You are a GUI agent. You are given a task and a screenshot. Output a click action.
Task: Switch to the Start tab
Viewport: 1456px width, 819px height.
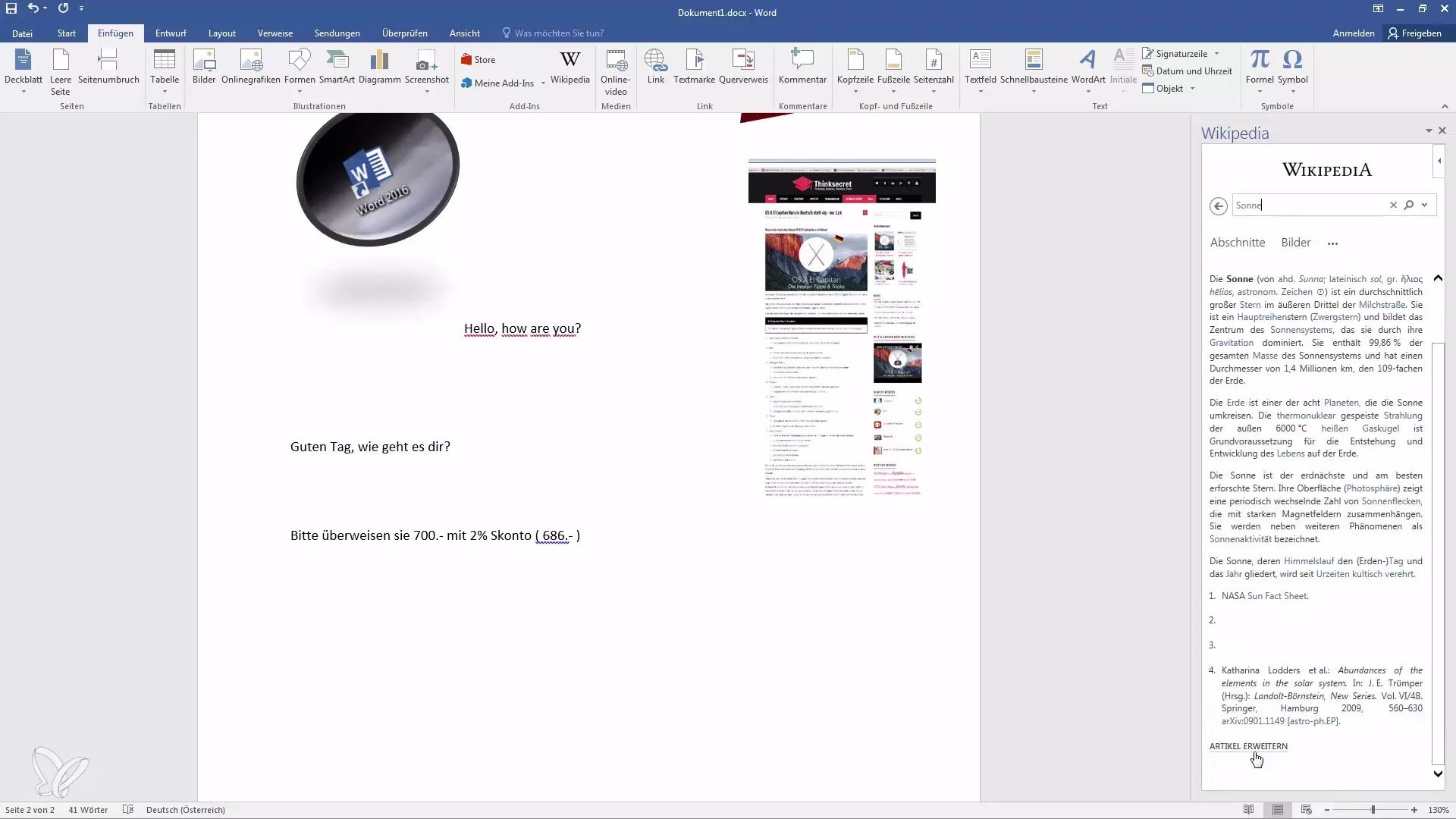click(x=67, y=33)
